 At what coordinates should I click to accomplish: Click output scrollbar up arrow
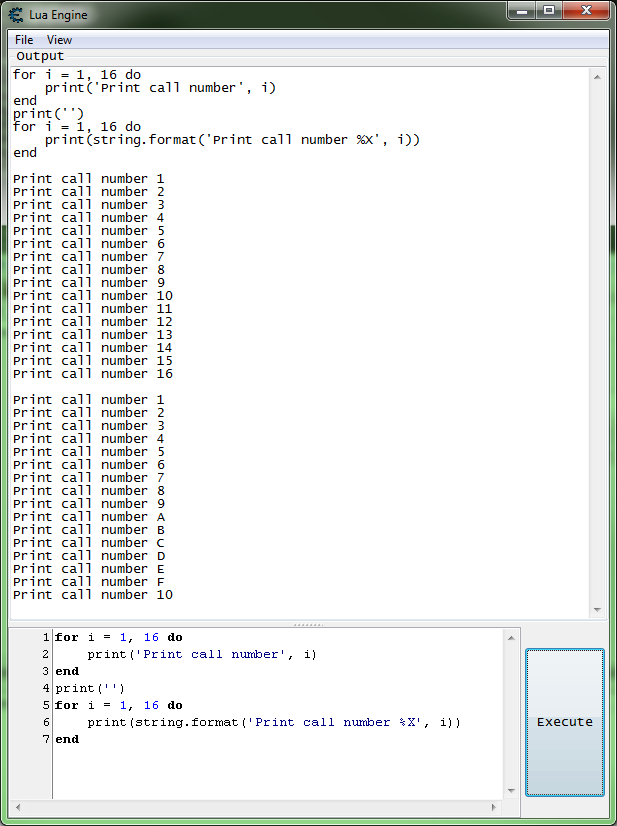597,77
